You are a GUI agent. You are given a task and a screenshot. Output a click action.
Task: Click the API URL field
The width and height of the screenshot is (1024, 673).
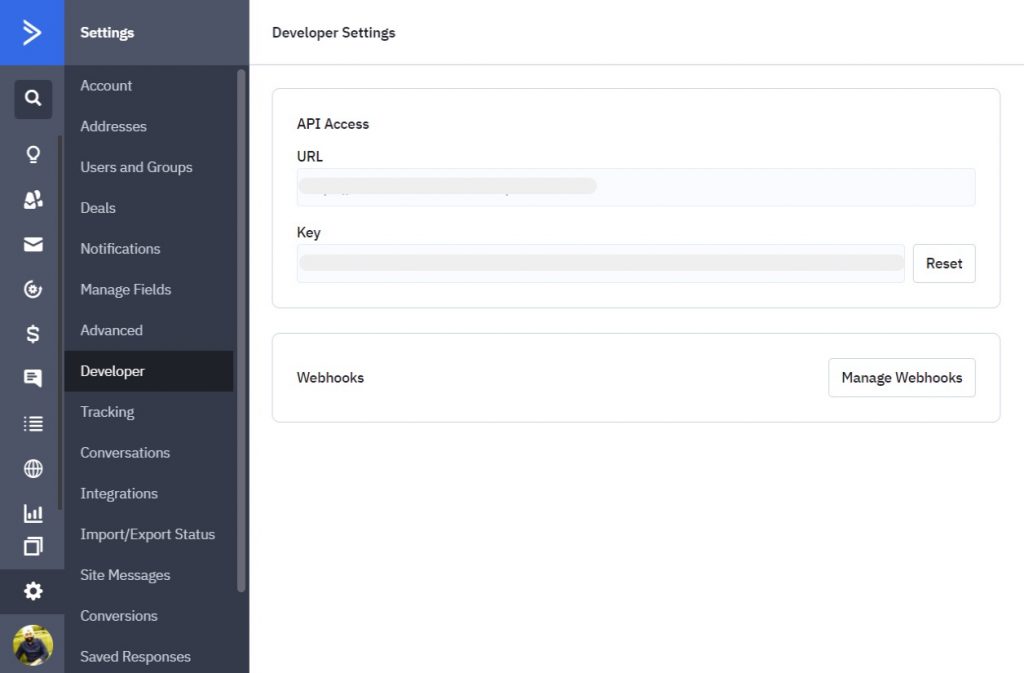(635, 187)
